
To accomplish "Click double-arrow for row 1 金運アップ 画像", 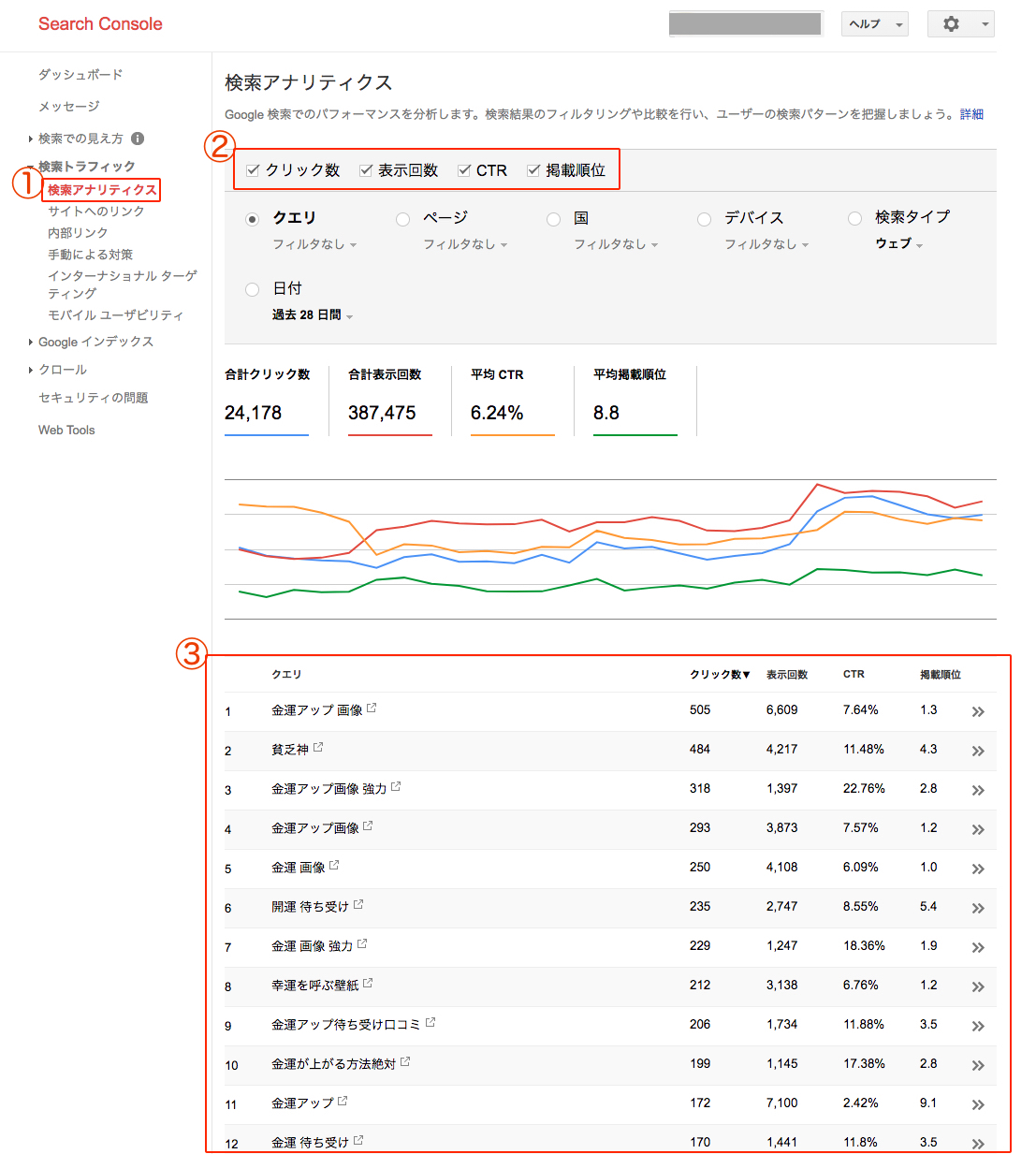I will click(978, 711).
